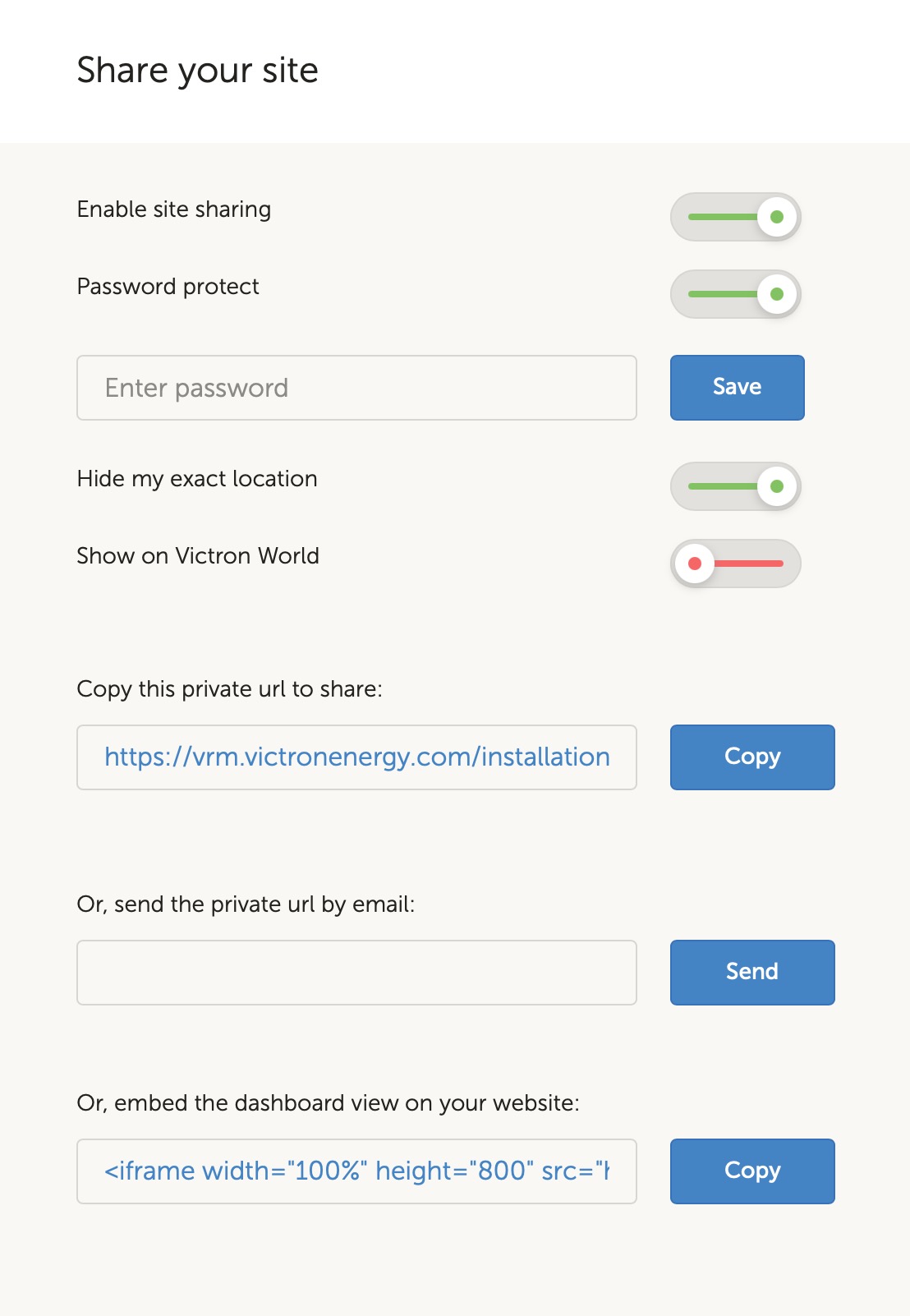The height and width of the screenshot is (1316, 910).
Task: Turn off Password protect switch
Action: (x=735, y=294)
